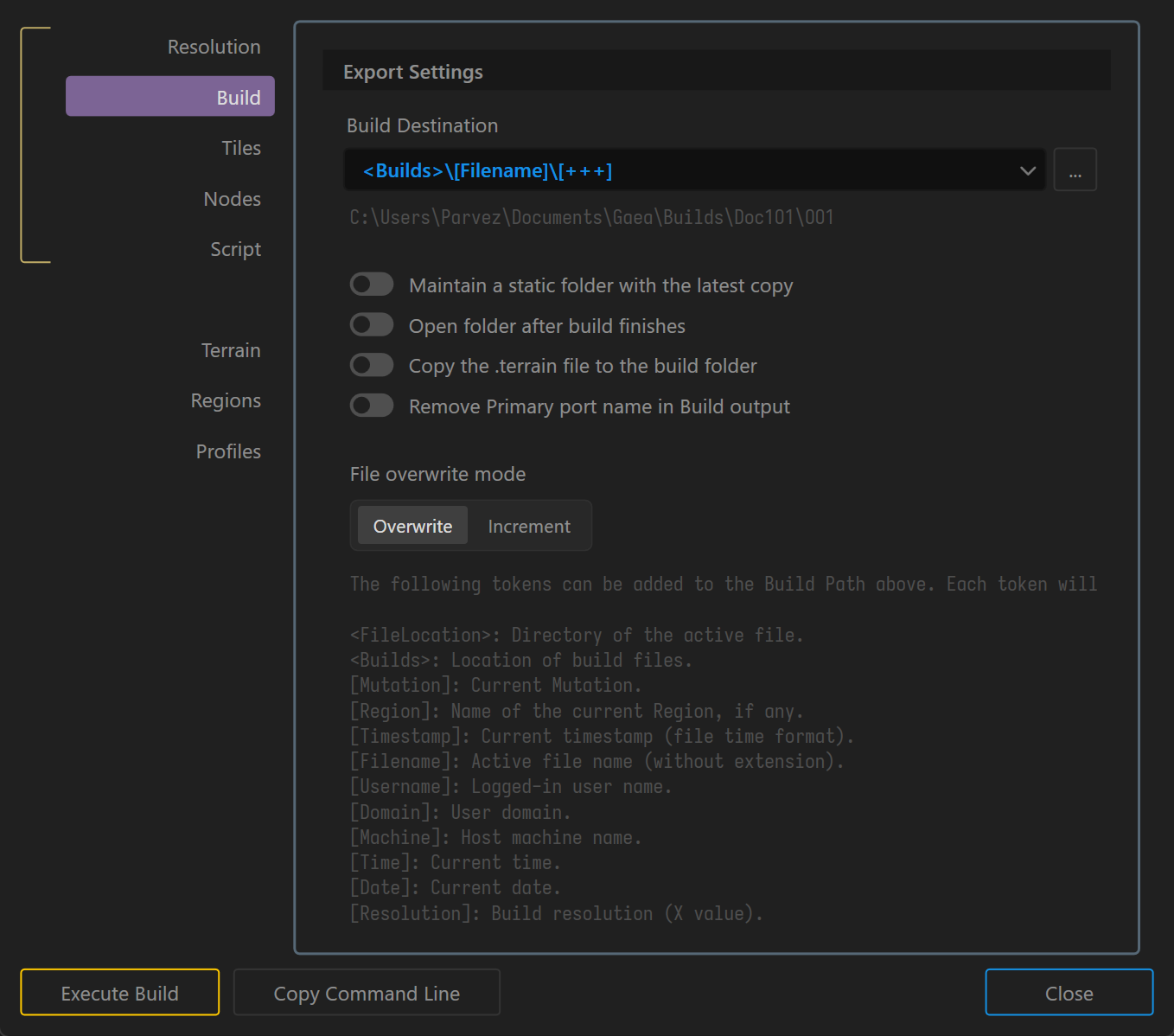The width and height of the screenshot is (1174, 1036).
Task: Show the Regions settings
Action: pos(226,400)
